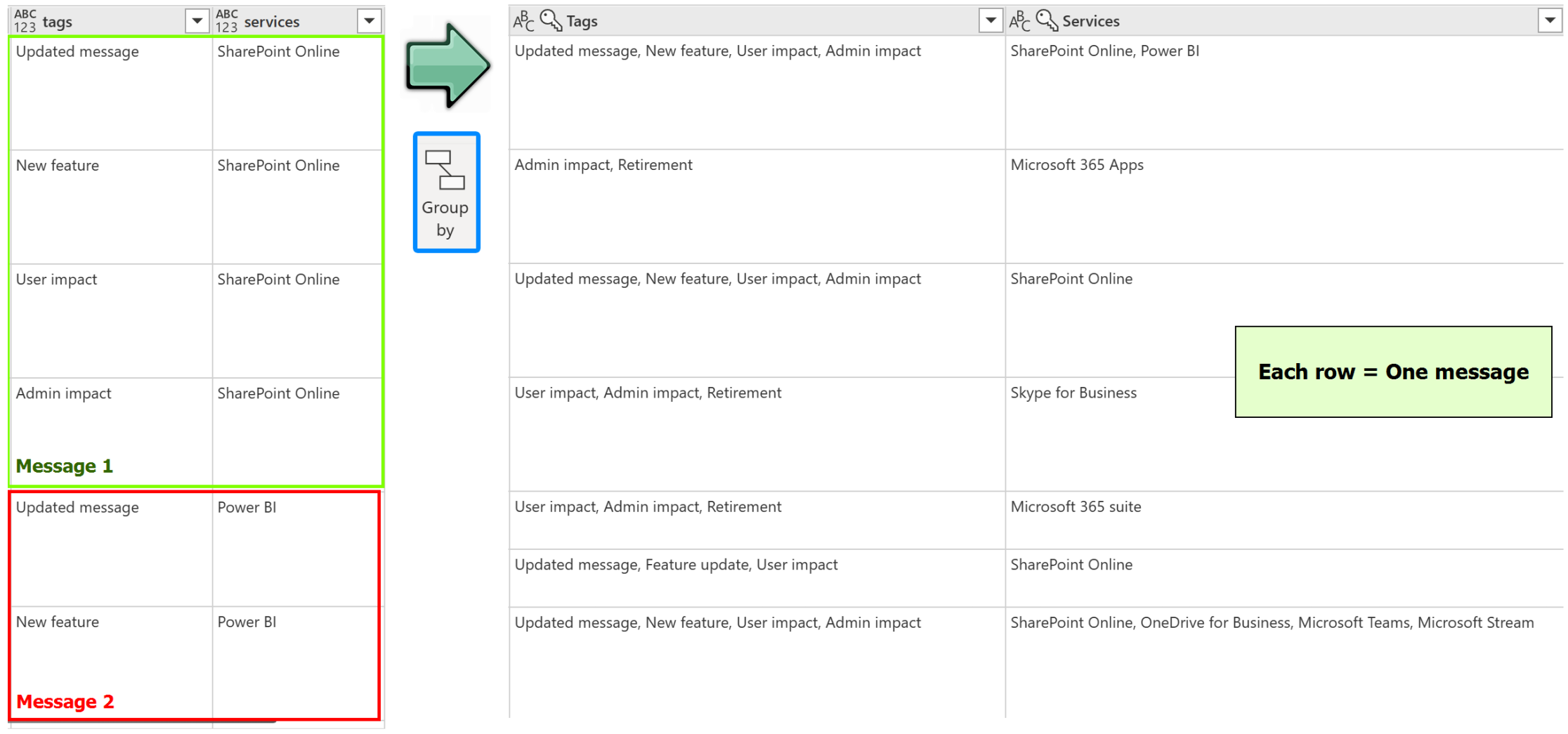The image size is (1568, 734).
Task: Click the ABC text type icon beside Services
Action: point(1019,21)
